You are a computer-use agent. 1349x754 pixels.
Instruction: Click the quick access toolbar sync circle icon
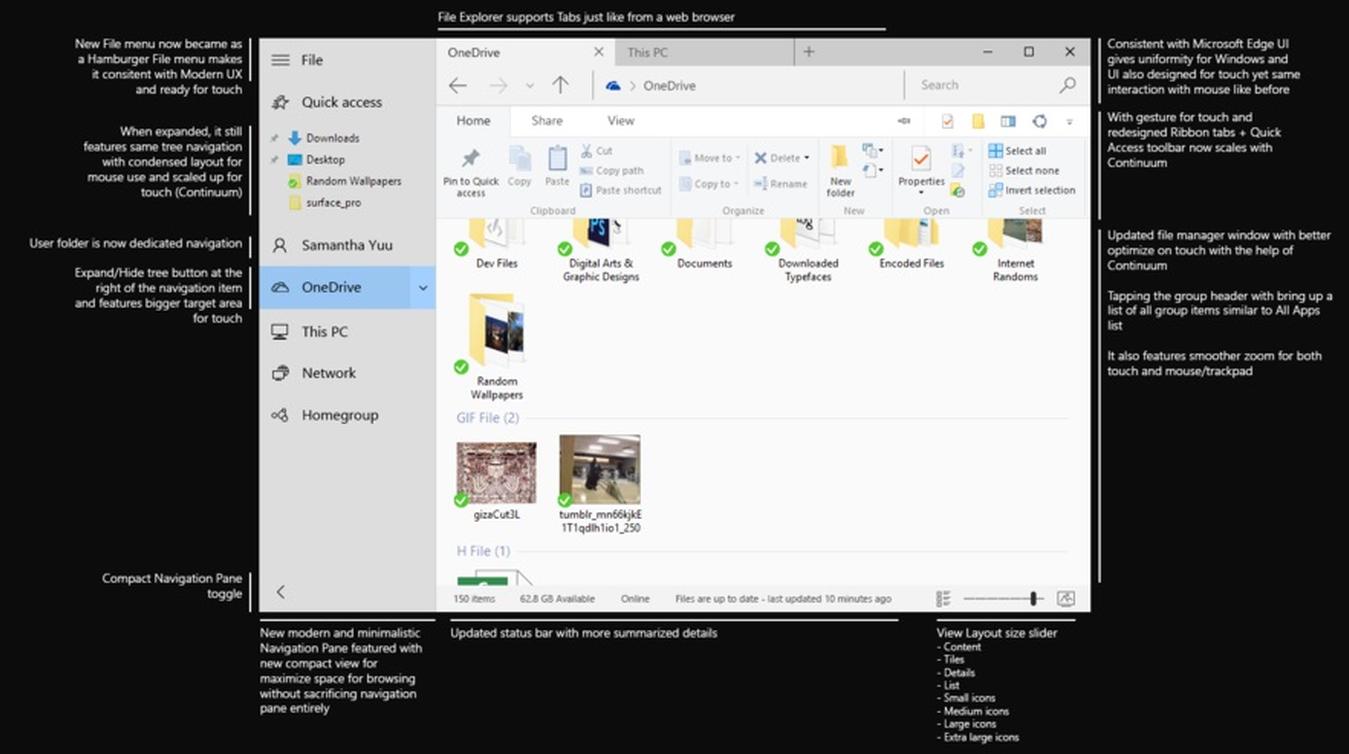coord(1039,121)
